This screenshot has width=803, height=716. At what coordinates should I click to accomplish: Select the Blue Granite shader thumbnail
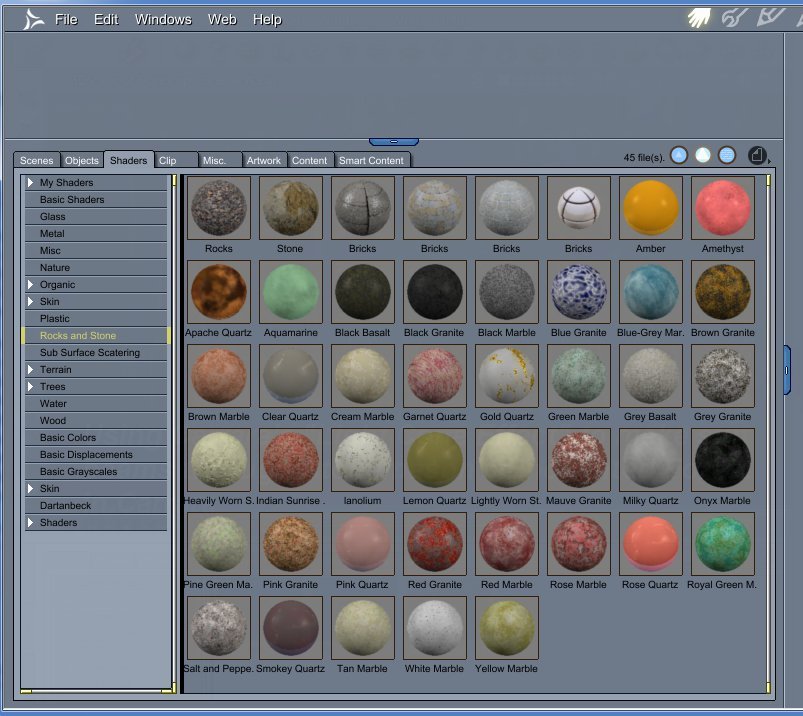point(579,292)
